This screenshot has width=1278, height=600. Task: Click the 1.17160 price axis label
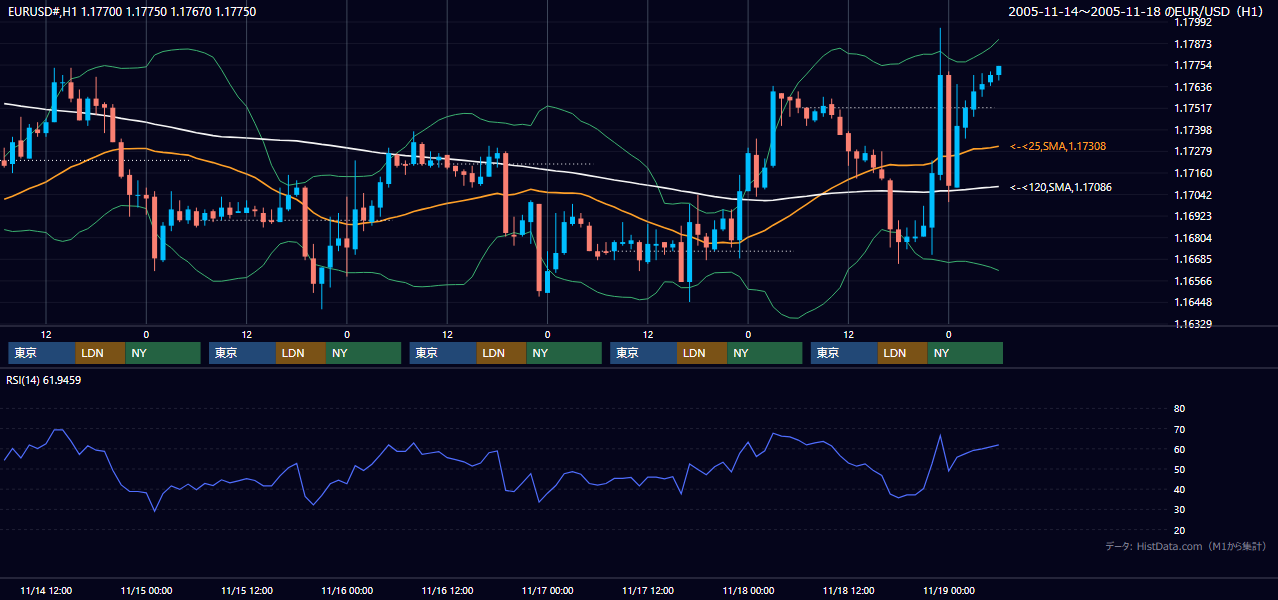[1193, 173]
